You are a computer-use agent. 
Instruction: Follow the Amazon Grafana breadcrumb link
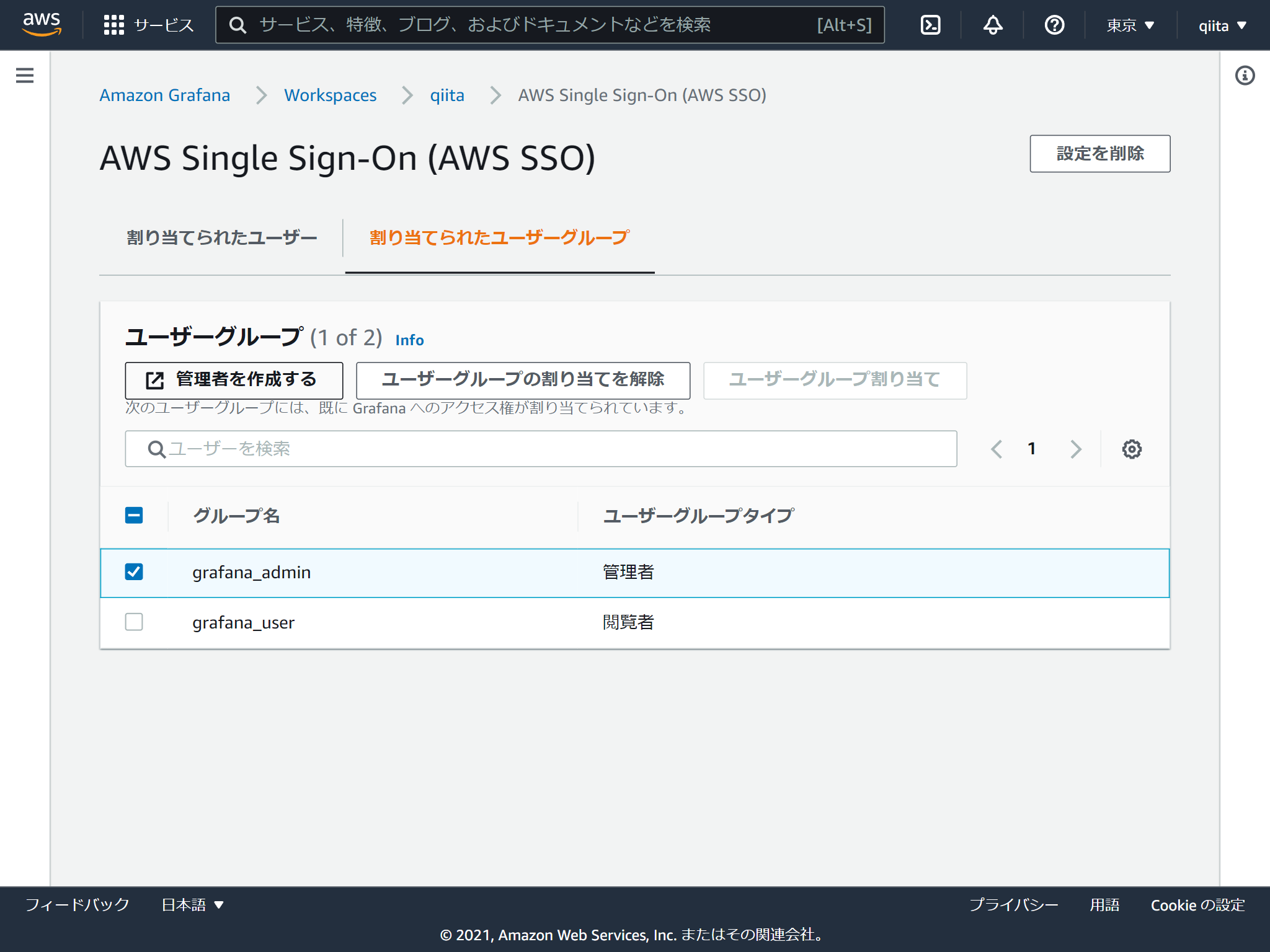pyautogui.click(x=164, y=95)
